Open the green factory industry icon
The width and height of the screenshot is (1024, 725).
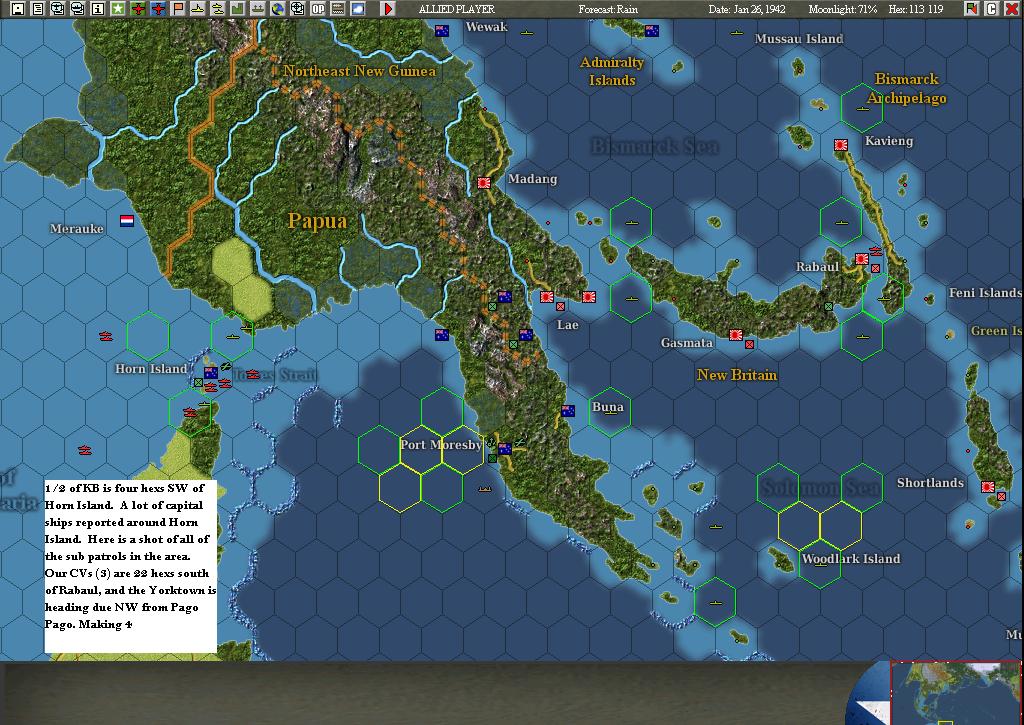238,8
